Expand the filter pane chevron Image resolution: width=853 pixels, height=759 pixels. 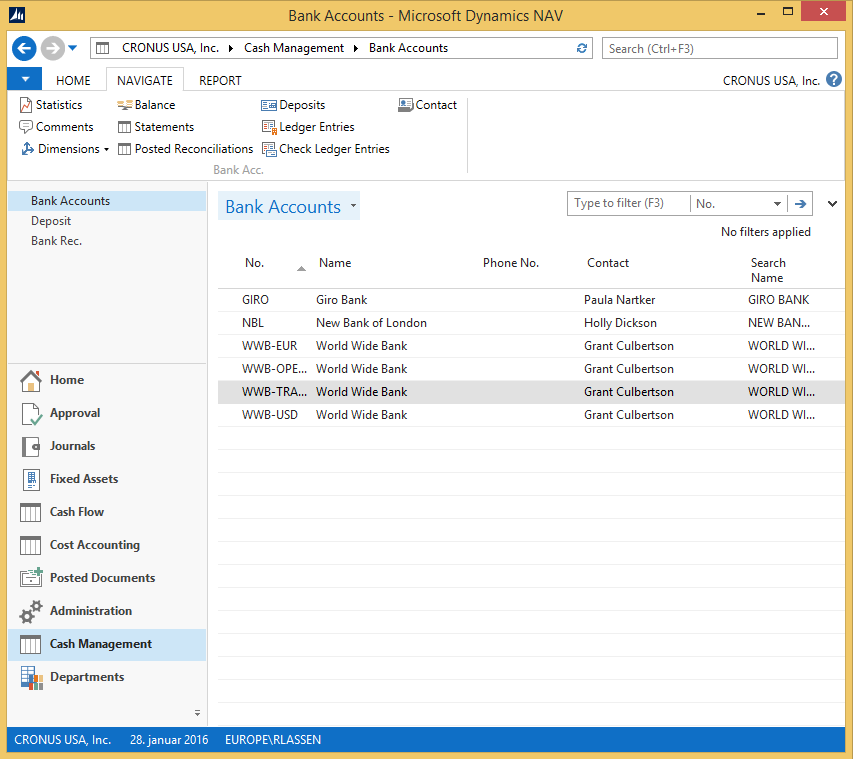[833, 204]
